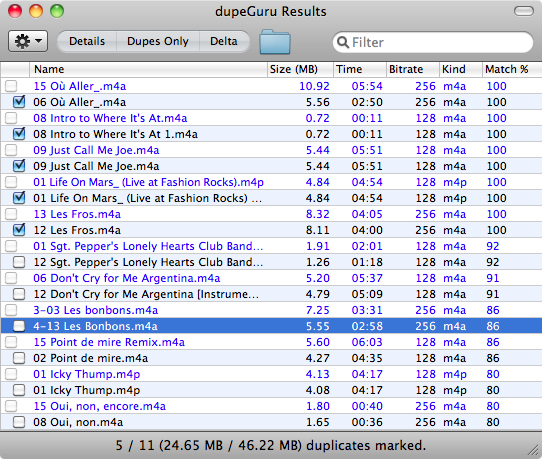Toggle the Details panel button

pos(87,41)
